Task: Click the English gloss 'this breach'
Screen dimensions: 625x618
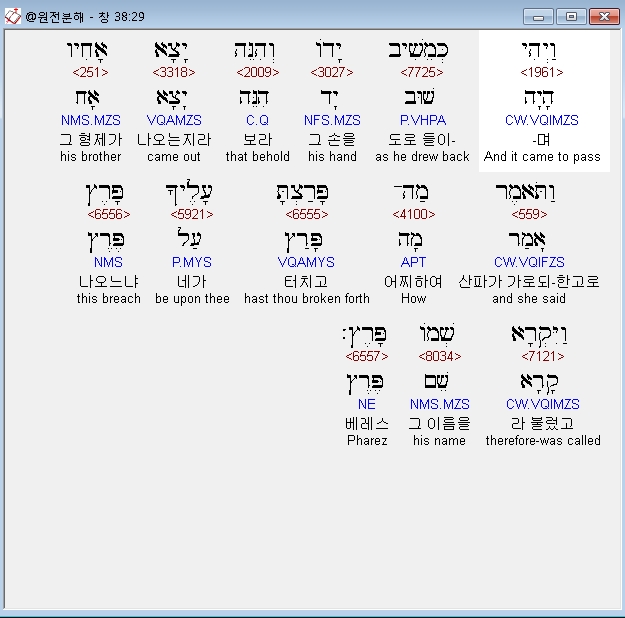Action: point(108,298)
